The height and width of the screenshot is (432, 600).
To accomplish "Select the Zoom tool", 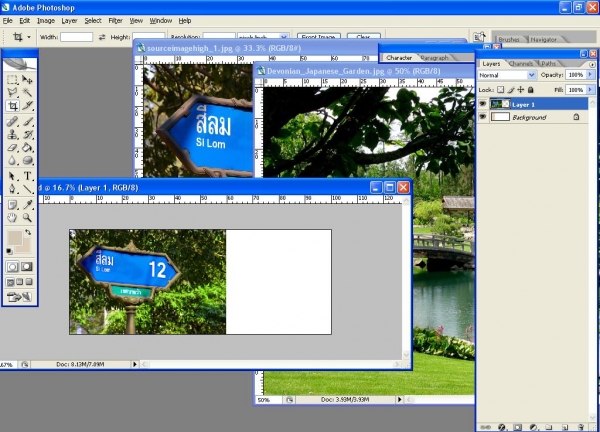I will click(27, 218).
